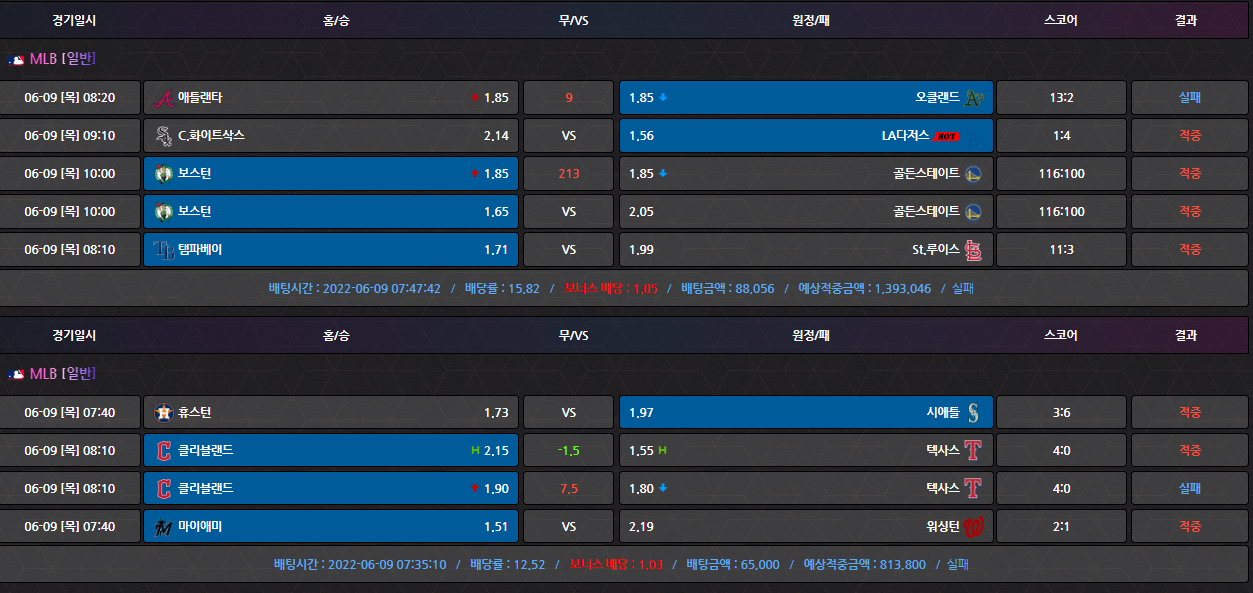Select 보스턴 home bet with 1.65 odds
The image size is (1253, 593).
[331, 212]
